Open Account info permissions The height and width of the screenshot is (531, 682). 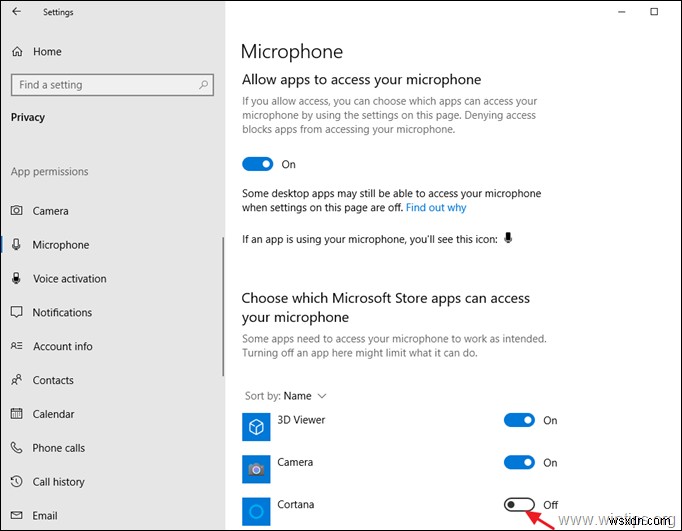click(63, 346)
